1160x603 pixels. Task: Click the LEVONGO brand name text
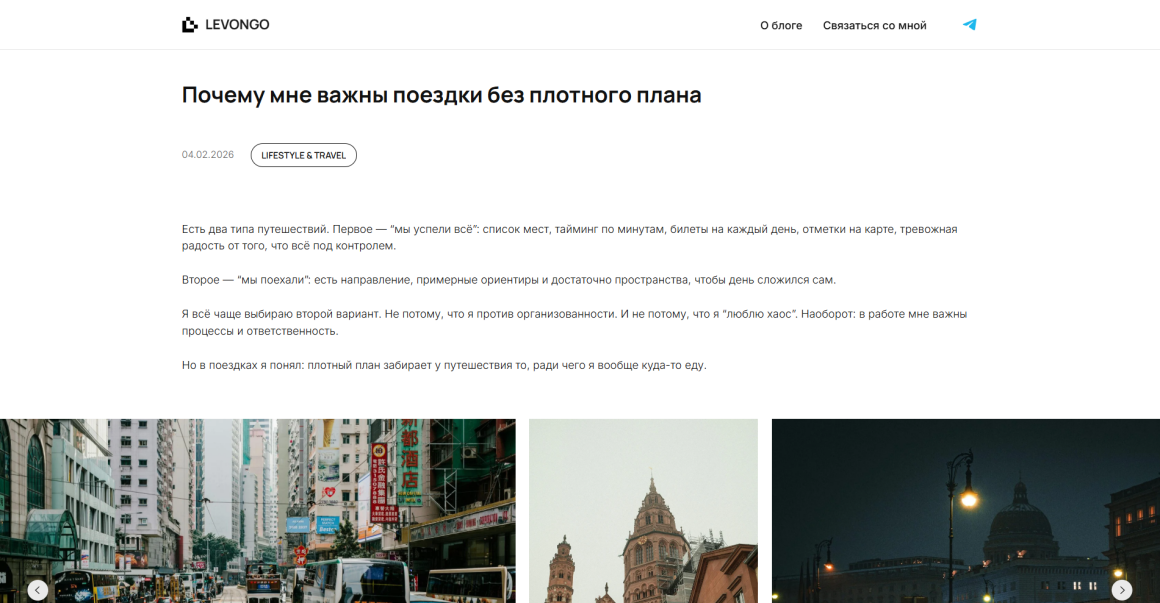[237, 25]
